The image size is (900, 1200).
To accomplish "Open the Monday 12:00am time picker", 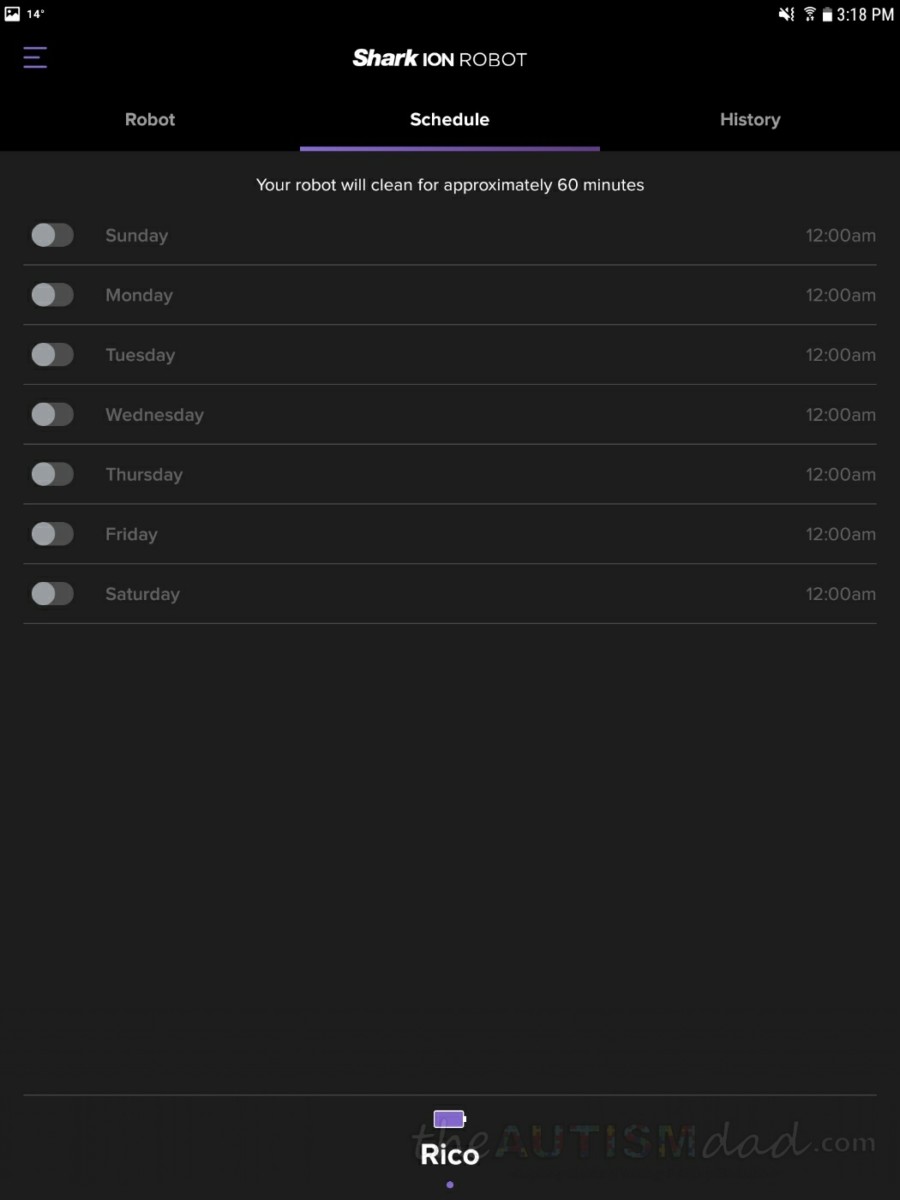I will click(841, 295).
